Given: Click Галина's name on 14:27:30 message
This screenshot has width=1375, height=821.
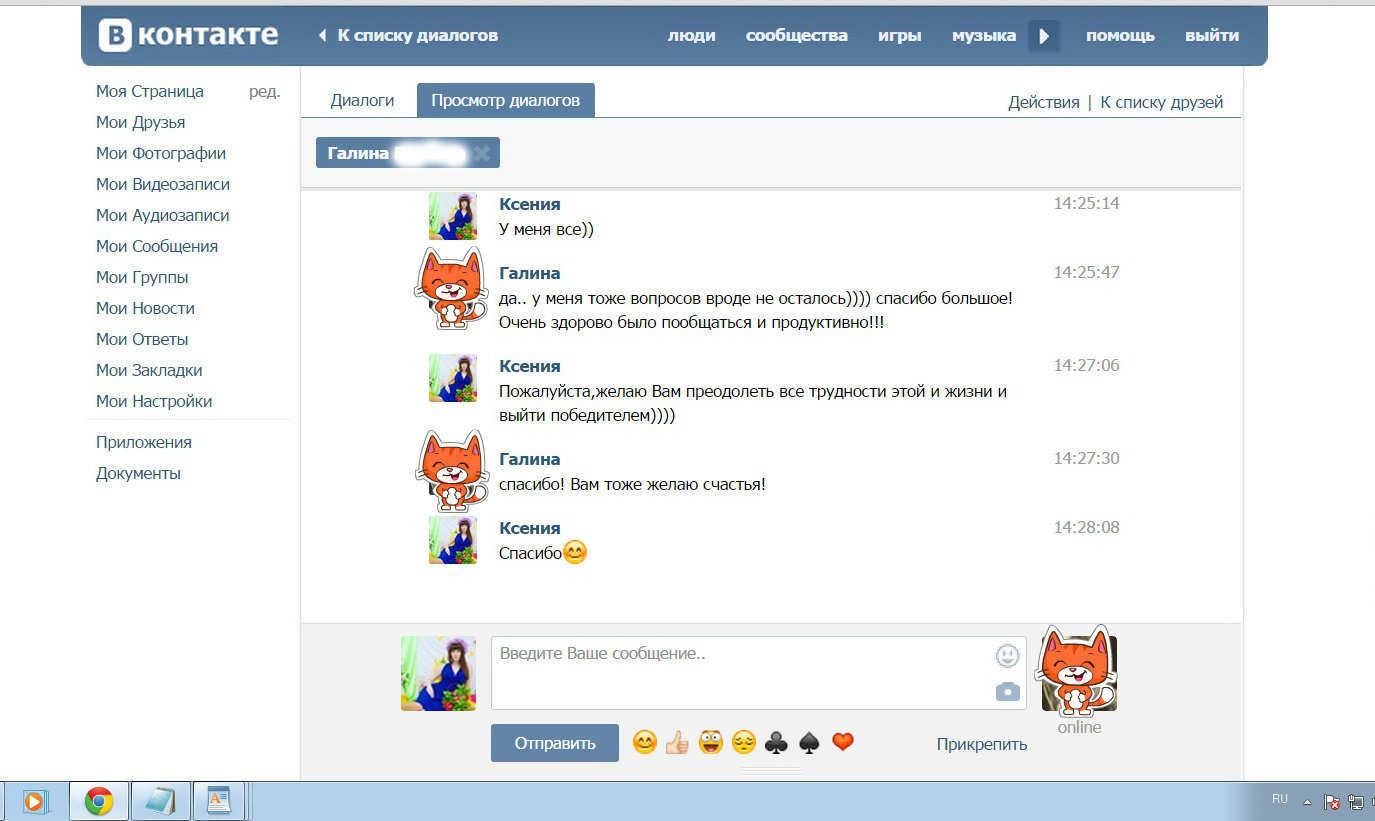Looking at the screenshot, I should tap(530, 459).
